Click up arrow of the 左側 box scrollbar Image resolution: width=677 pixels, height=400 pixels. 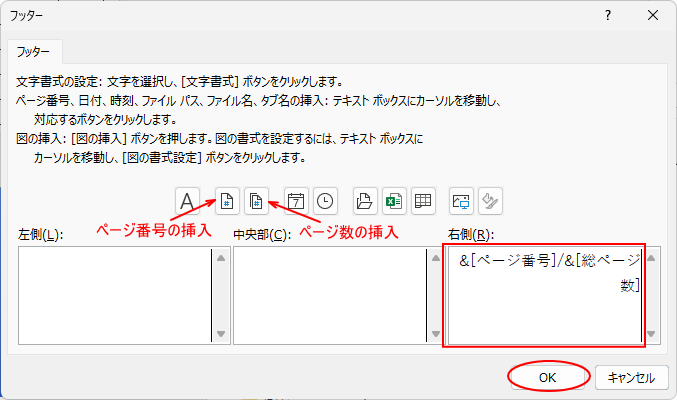(x=221, y=258)
